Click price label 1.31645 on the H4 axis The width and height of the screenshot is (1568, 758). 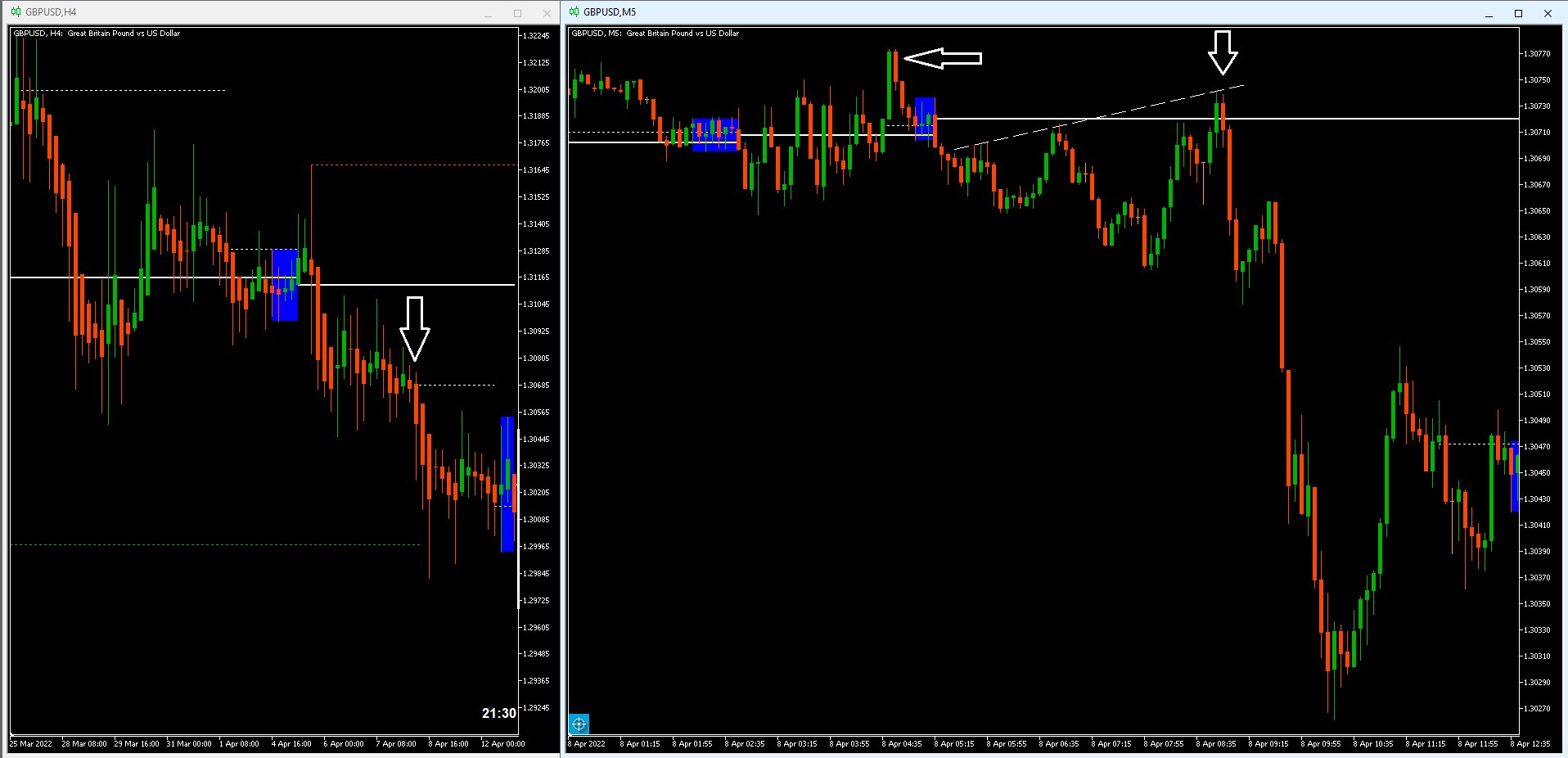point(536,170)
